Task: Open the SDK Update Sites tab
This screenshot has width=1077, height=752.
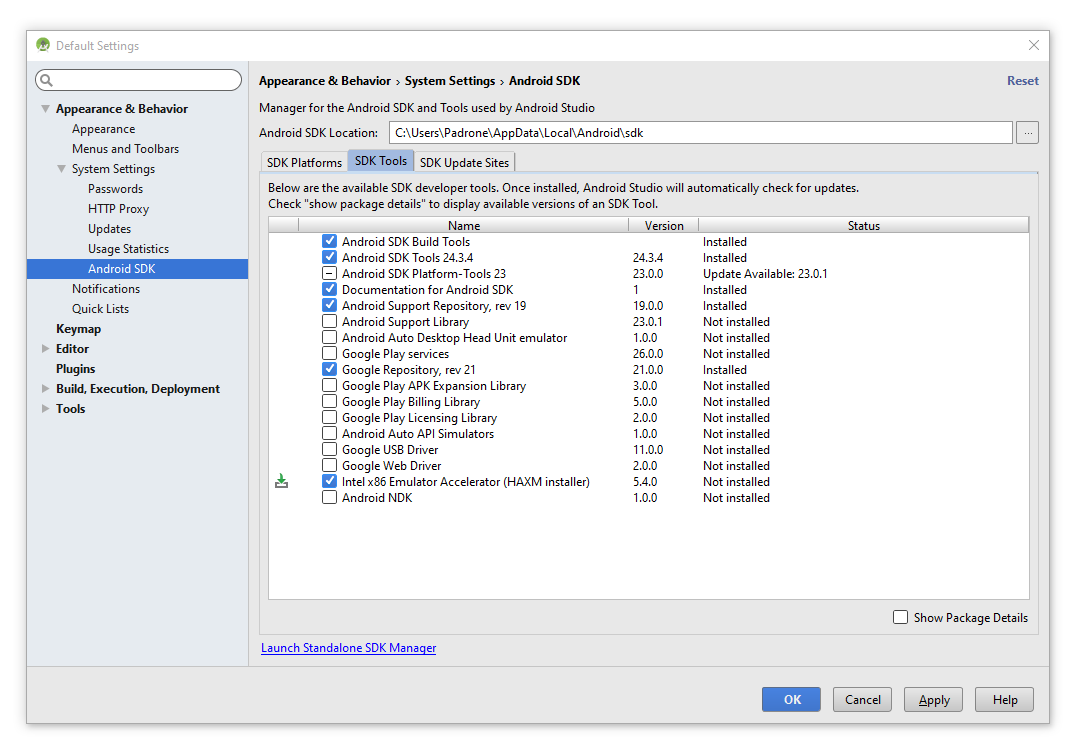Action: click(464, 162)
